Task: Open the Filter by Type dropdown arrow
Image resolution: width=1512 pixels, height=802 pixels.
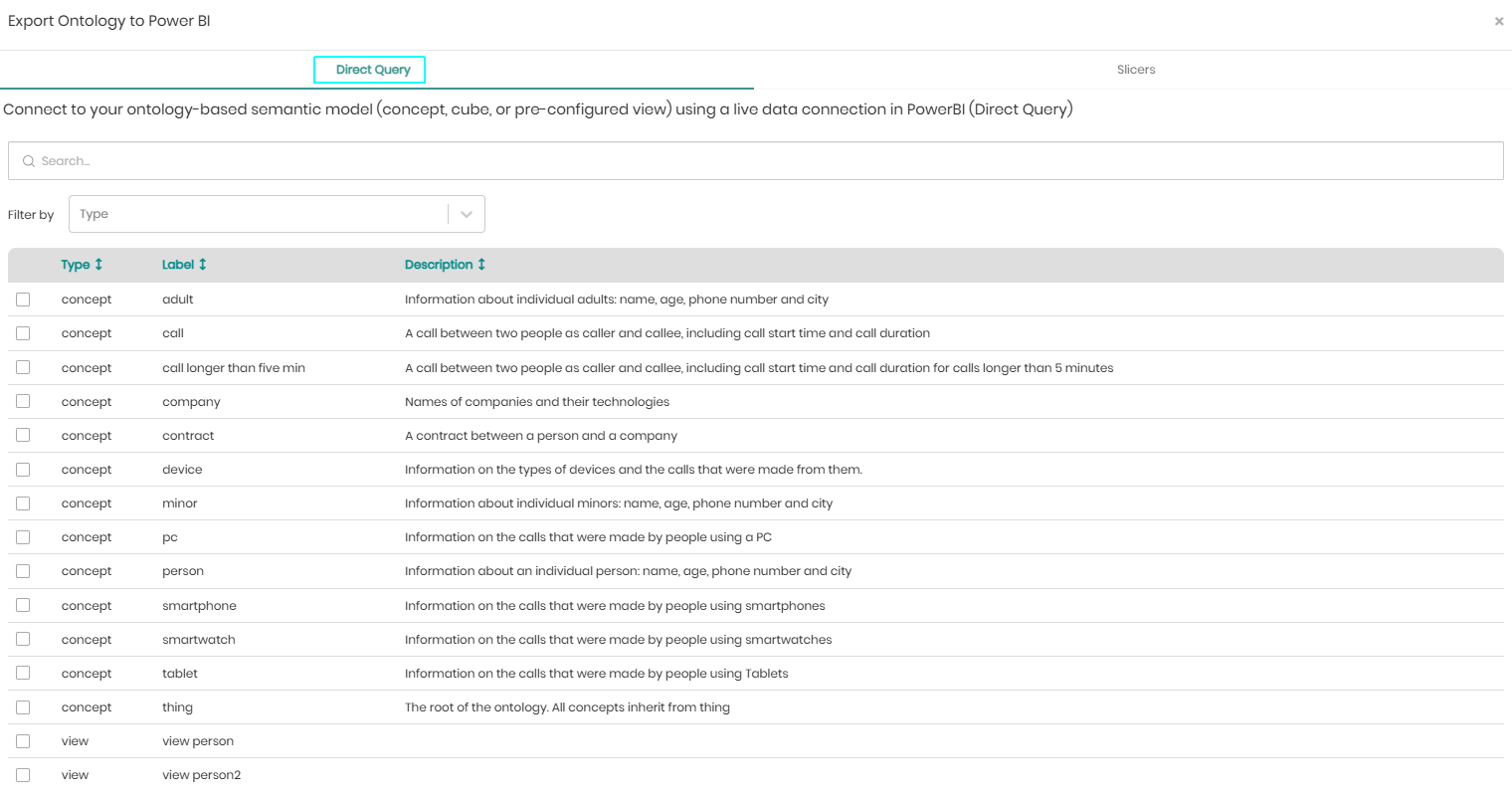Action: (466, 215)
